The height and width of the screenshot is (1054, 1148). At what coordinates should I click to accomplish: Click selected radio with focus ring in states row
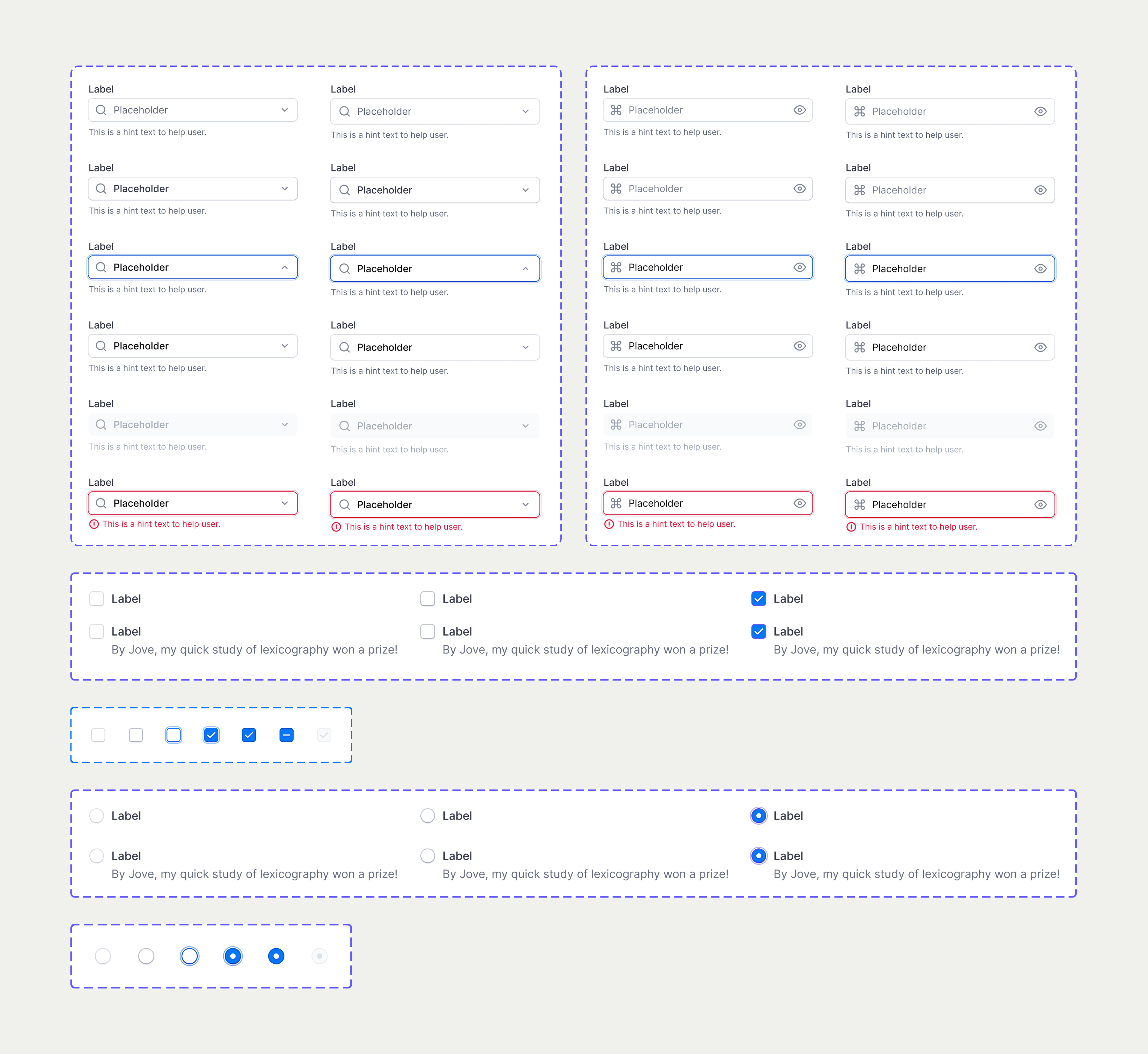233,957
